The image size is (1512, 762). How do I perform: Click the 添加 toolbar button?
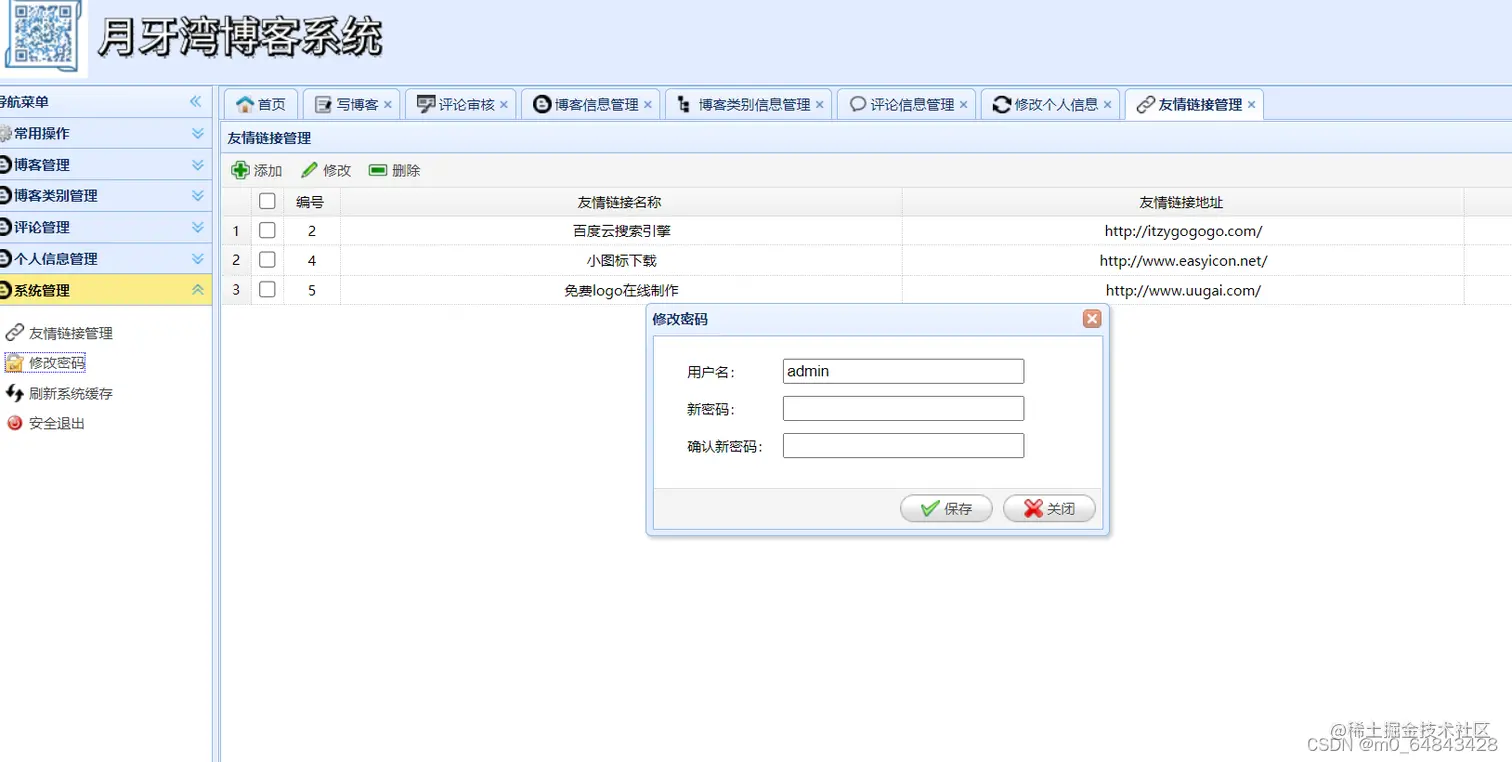257,170
